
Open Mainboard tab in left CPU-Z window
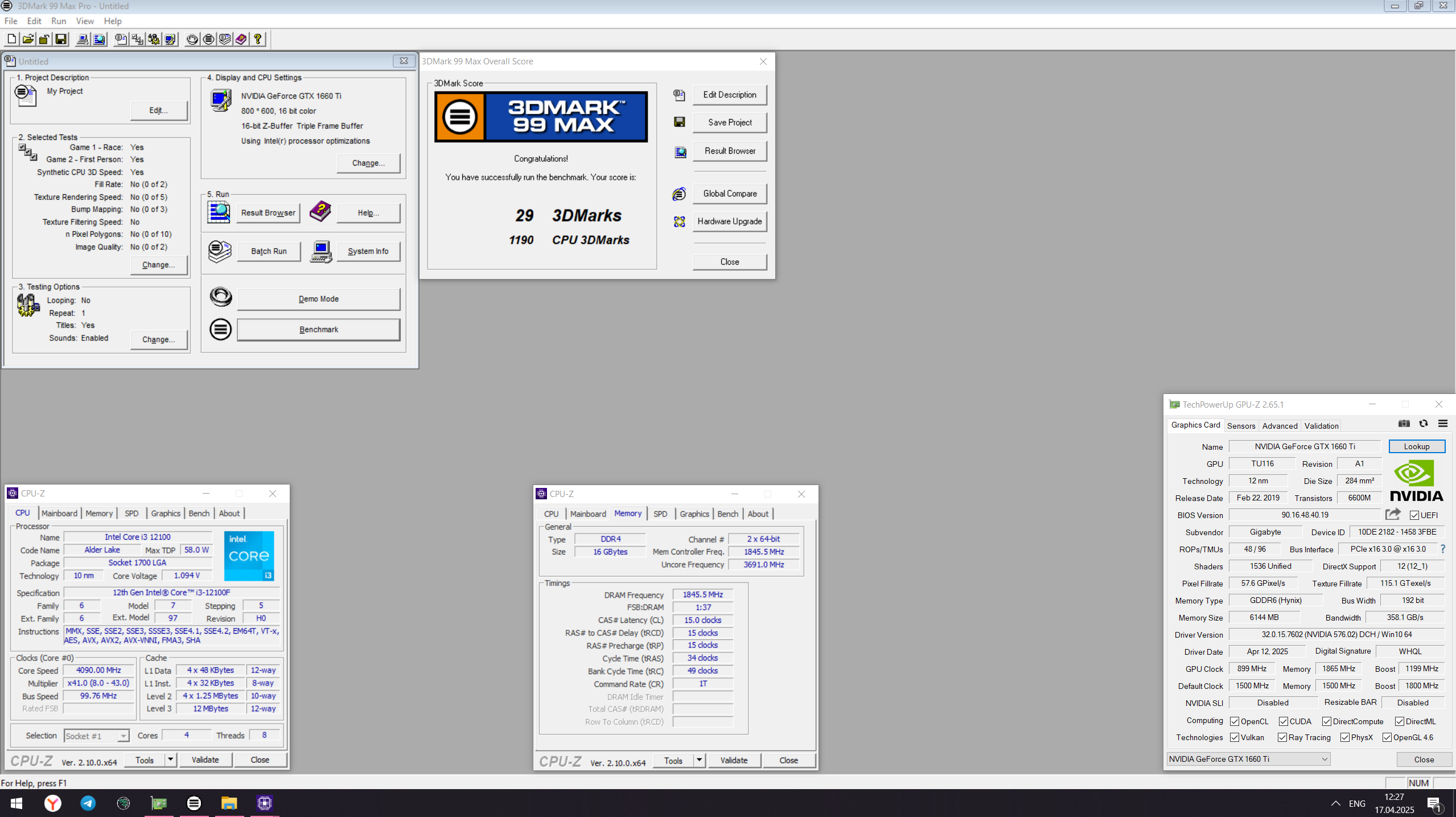(x=59, y=513)
